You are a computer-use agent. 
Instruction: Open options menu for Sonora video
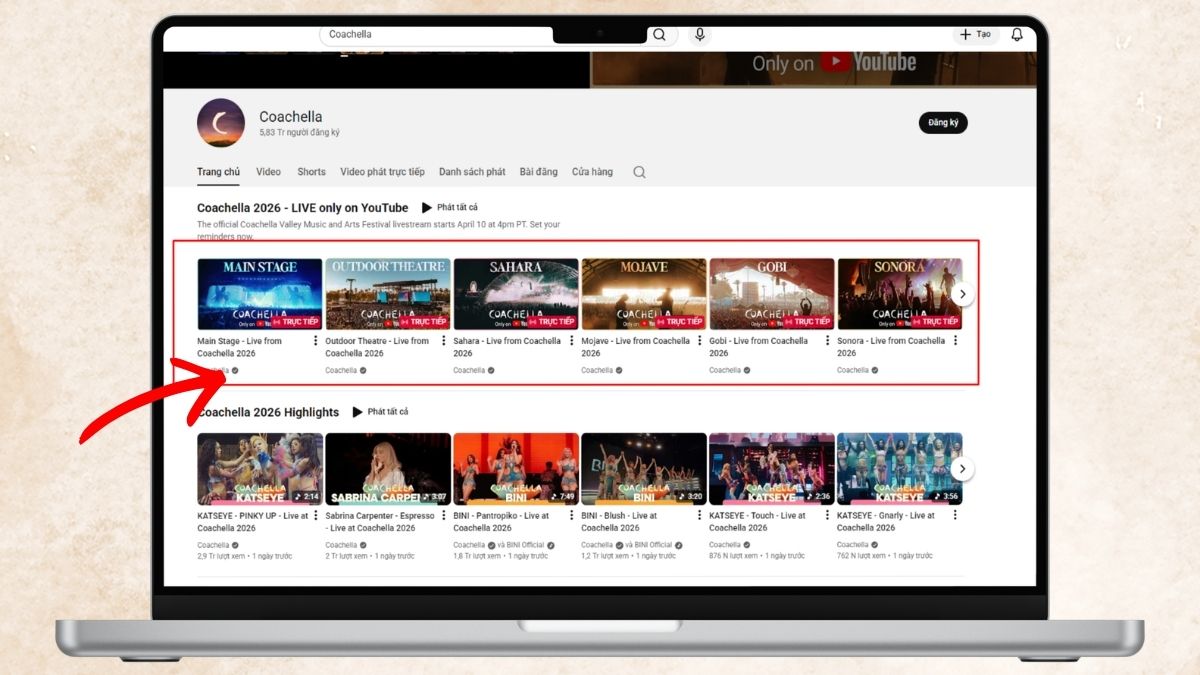tap(956, 341)
